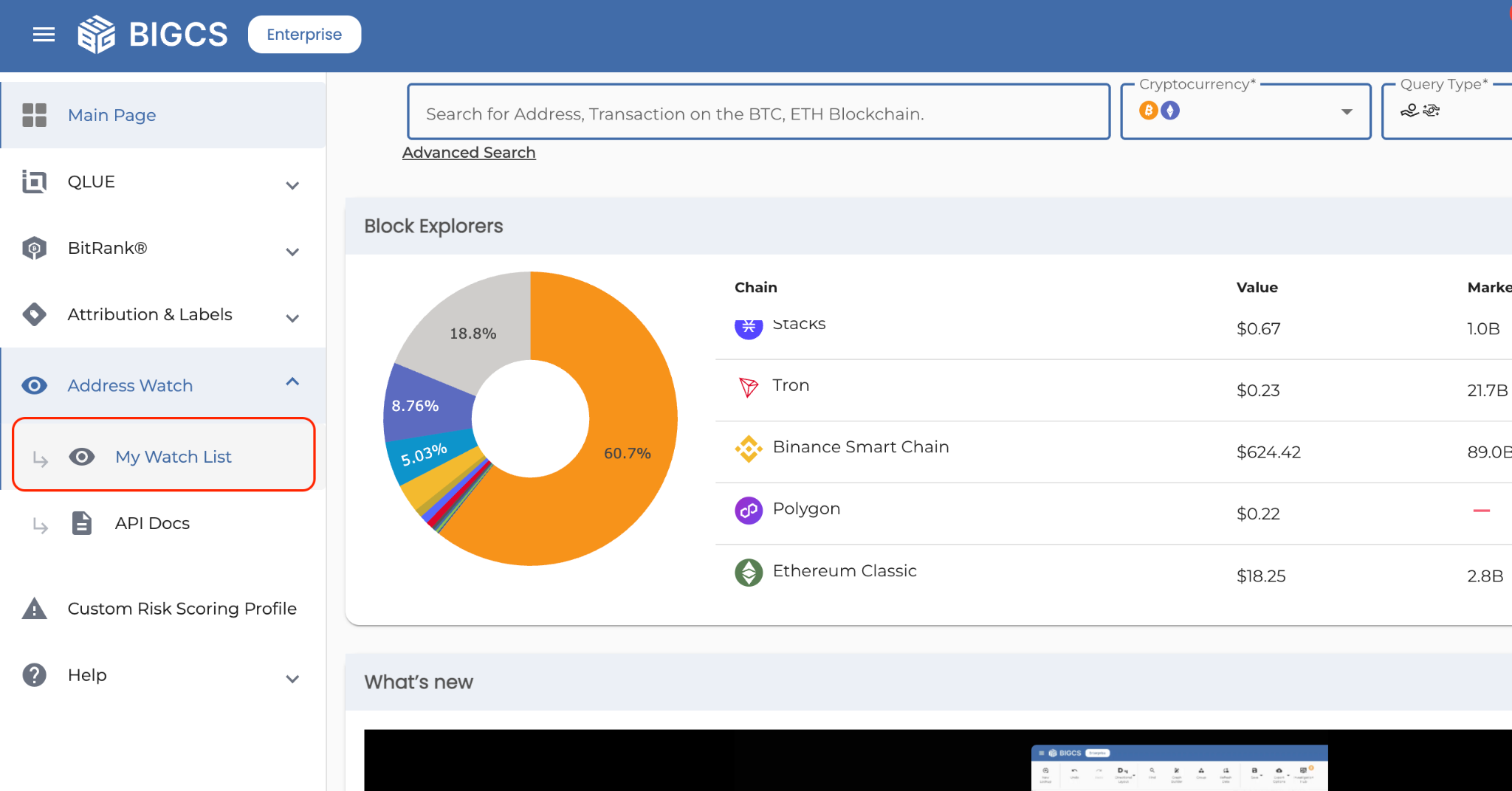Click the BIGCS cube logo
1512x791 pixels.
coord(97,35)
